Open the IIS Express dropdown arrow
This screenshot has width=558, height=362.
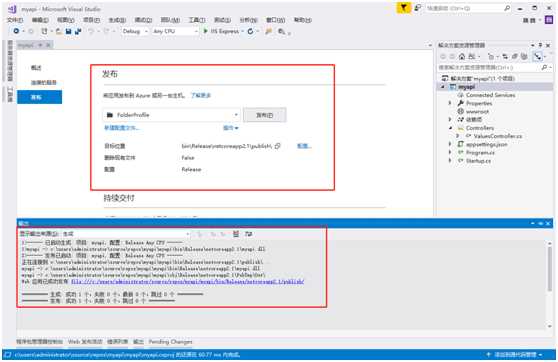pos(243,31)
